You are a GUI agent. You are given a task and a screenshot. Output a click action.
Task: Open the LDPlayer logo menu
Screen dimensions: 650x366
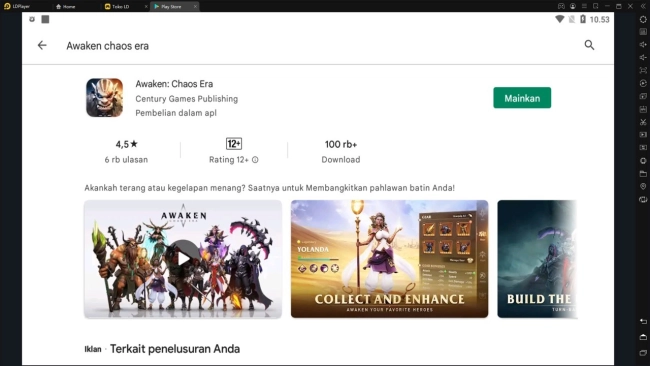point(17,6)
